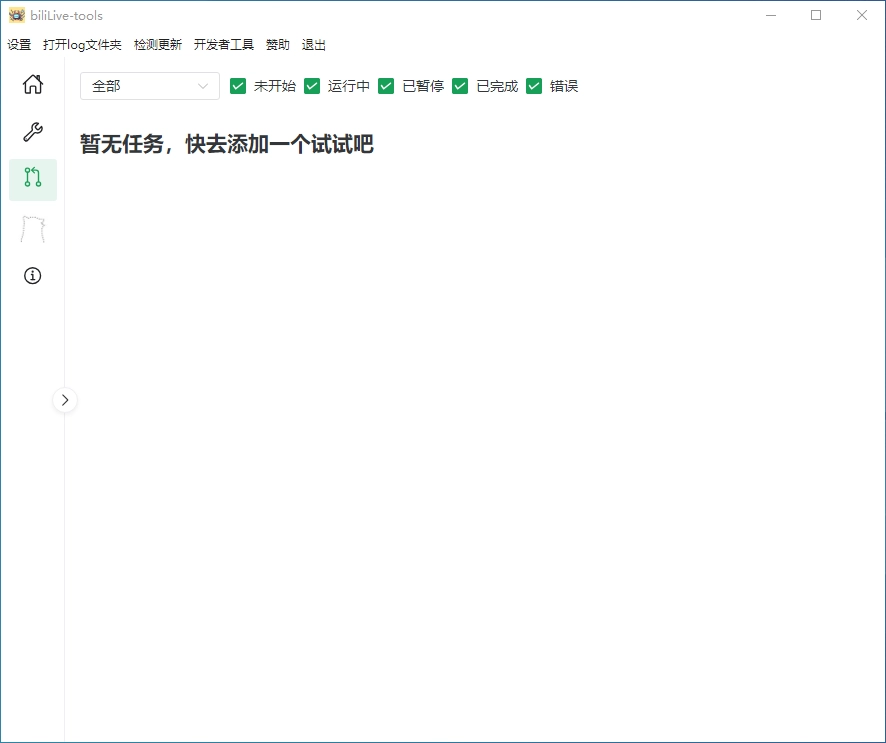886x743 pixels.
Task: Uncheck the 未开始 filter checkbox
Action: pyautogui.click(x=238, y=86)
